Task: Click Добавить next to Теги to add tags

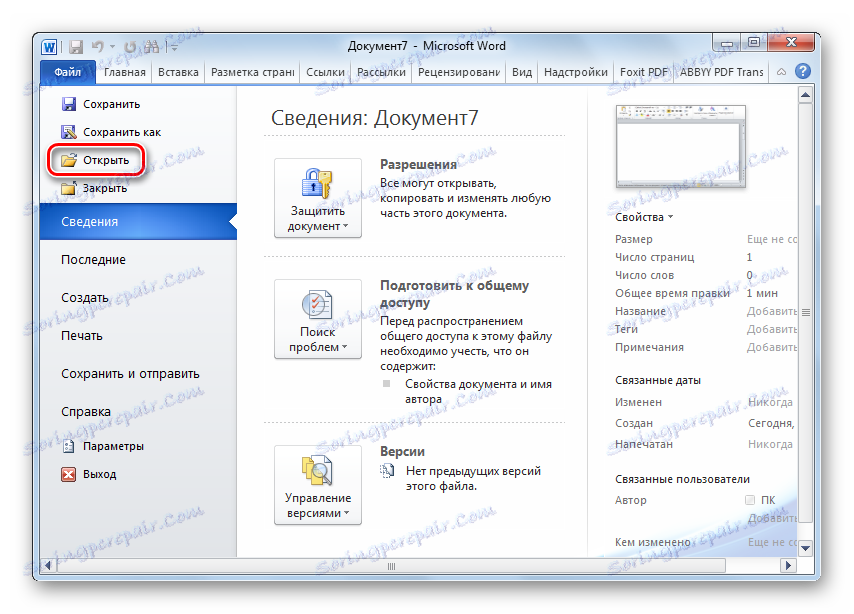Action: (772, 329)
